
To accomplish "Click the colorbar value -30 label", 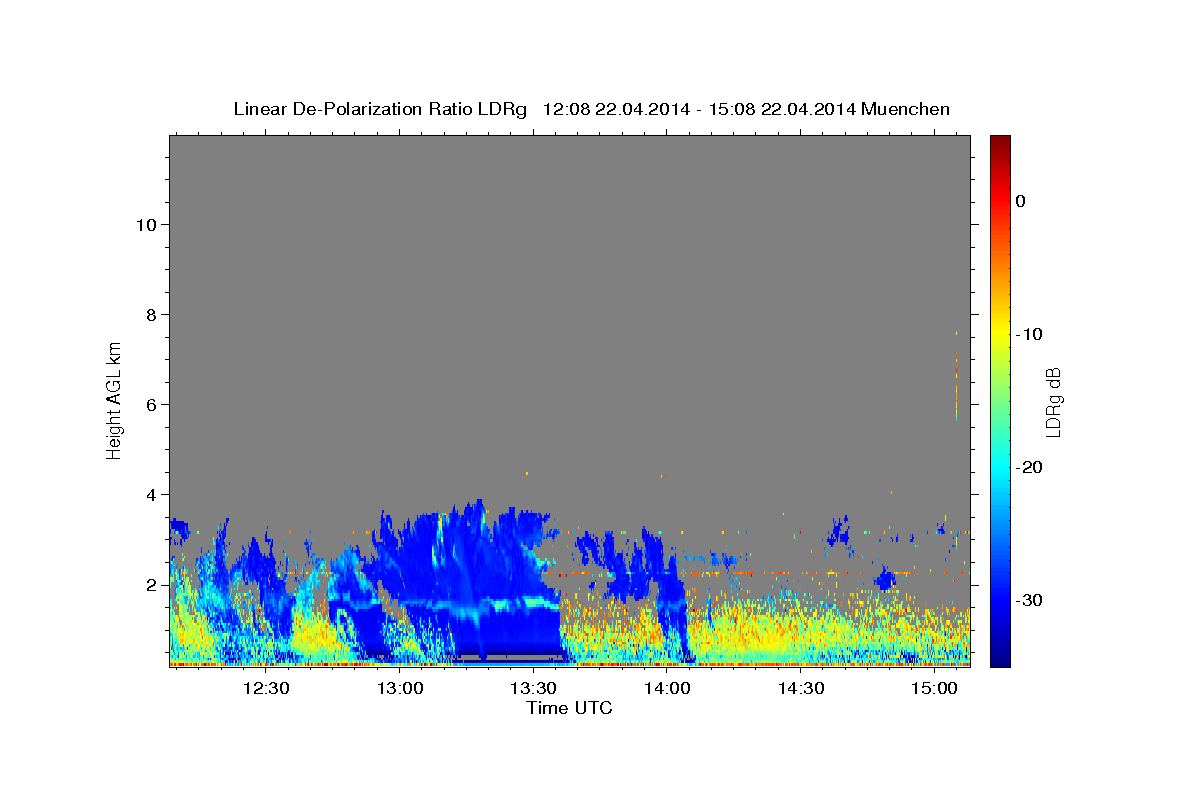I will [x=1029, y=600].
